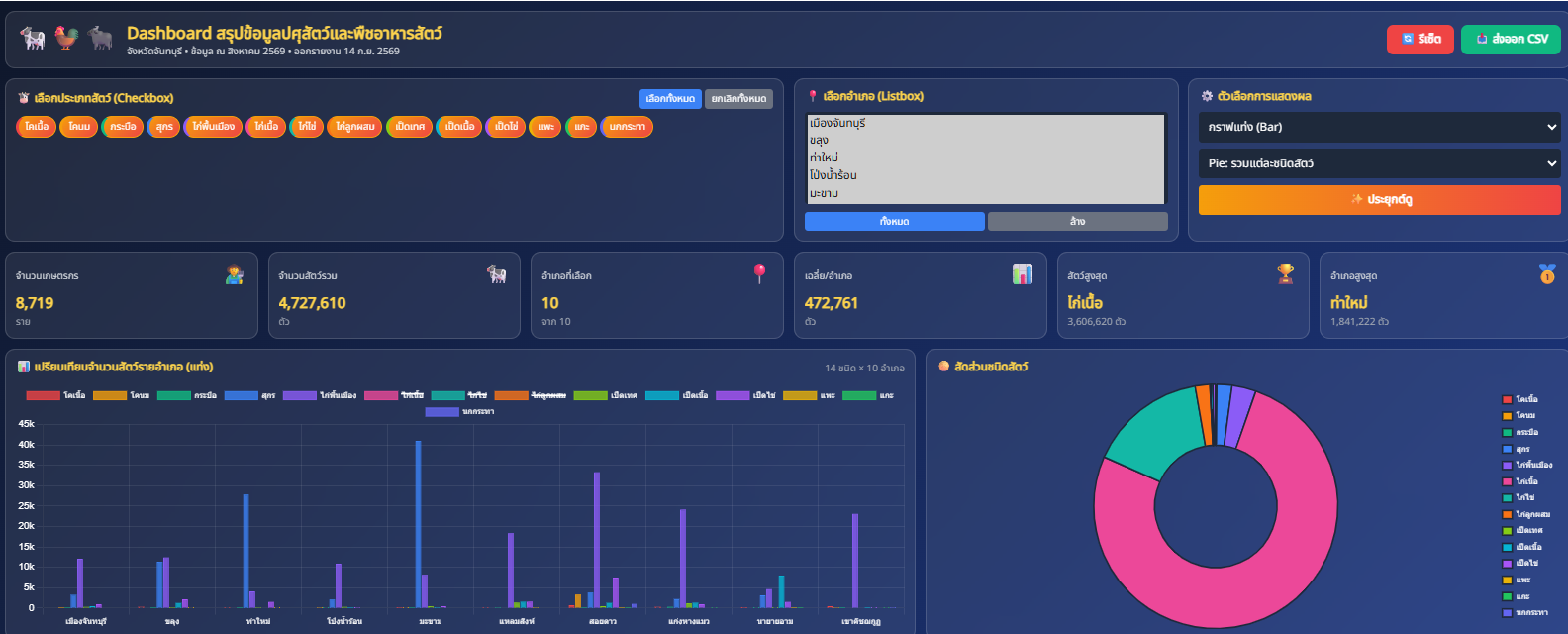Select ขลุง in the district listbox

pos(986,140)
